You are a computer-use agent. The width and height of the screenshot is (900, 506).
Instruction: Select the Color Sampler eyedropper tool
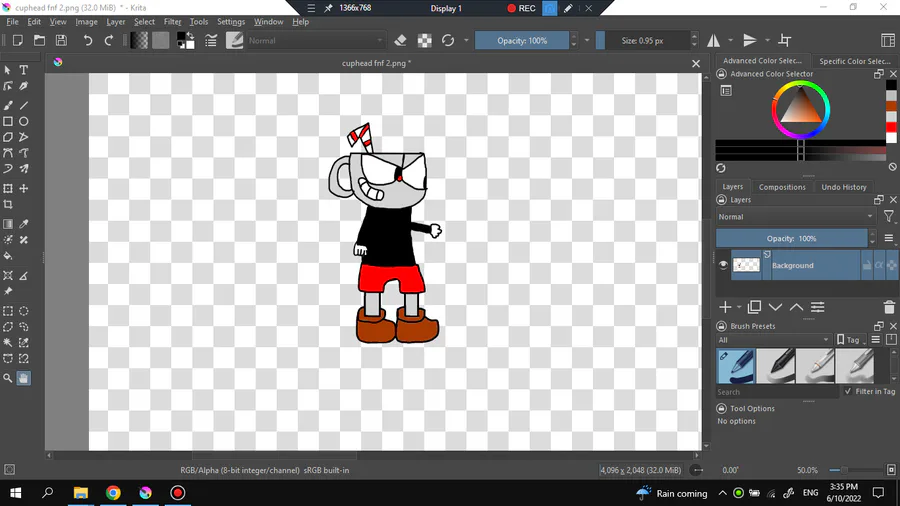coord(24,224)
